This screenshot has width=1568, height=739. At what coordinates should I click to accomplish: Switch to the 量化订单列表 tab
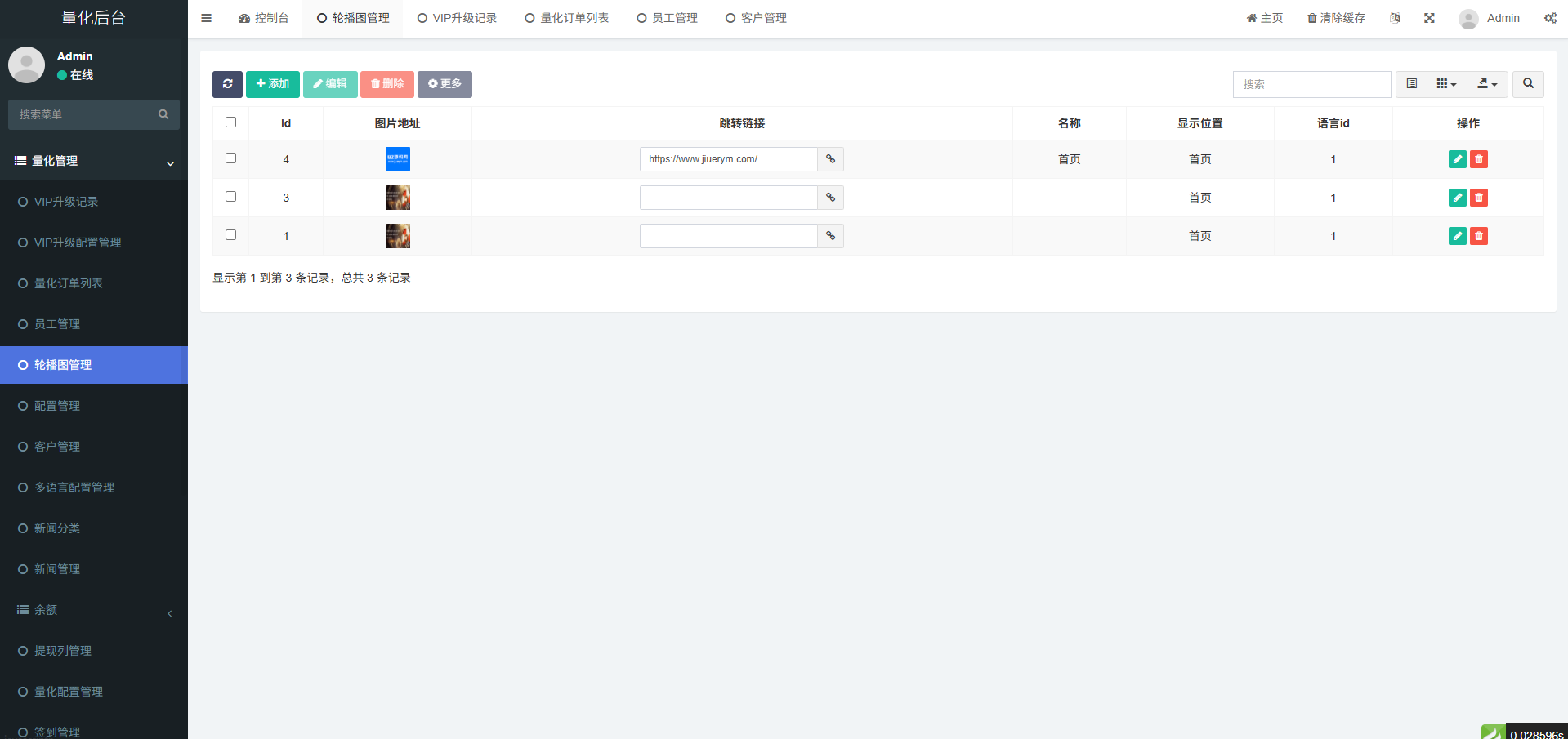coord(566,18)
